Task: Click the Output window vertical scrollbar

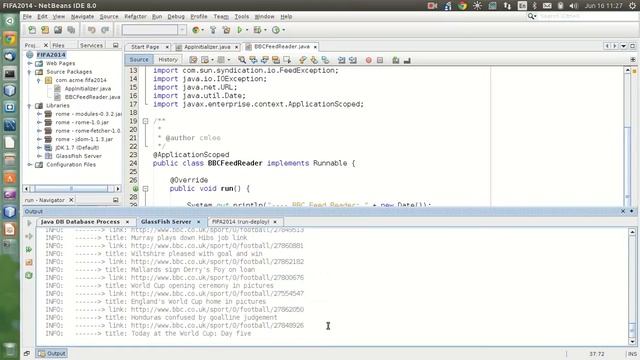Action: (x=632, y=286)
